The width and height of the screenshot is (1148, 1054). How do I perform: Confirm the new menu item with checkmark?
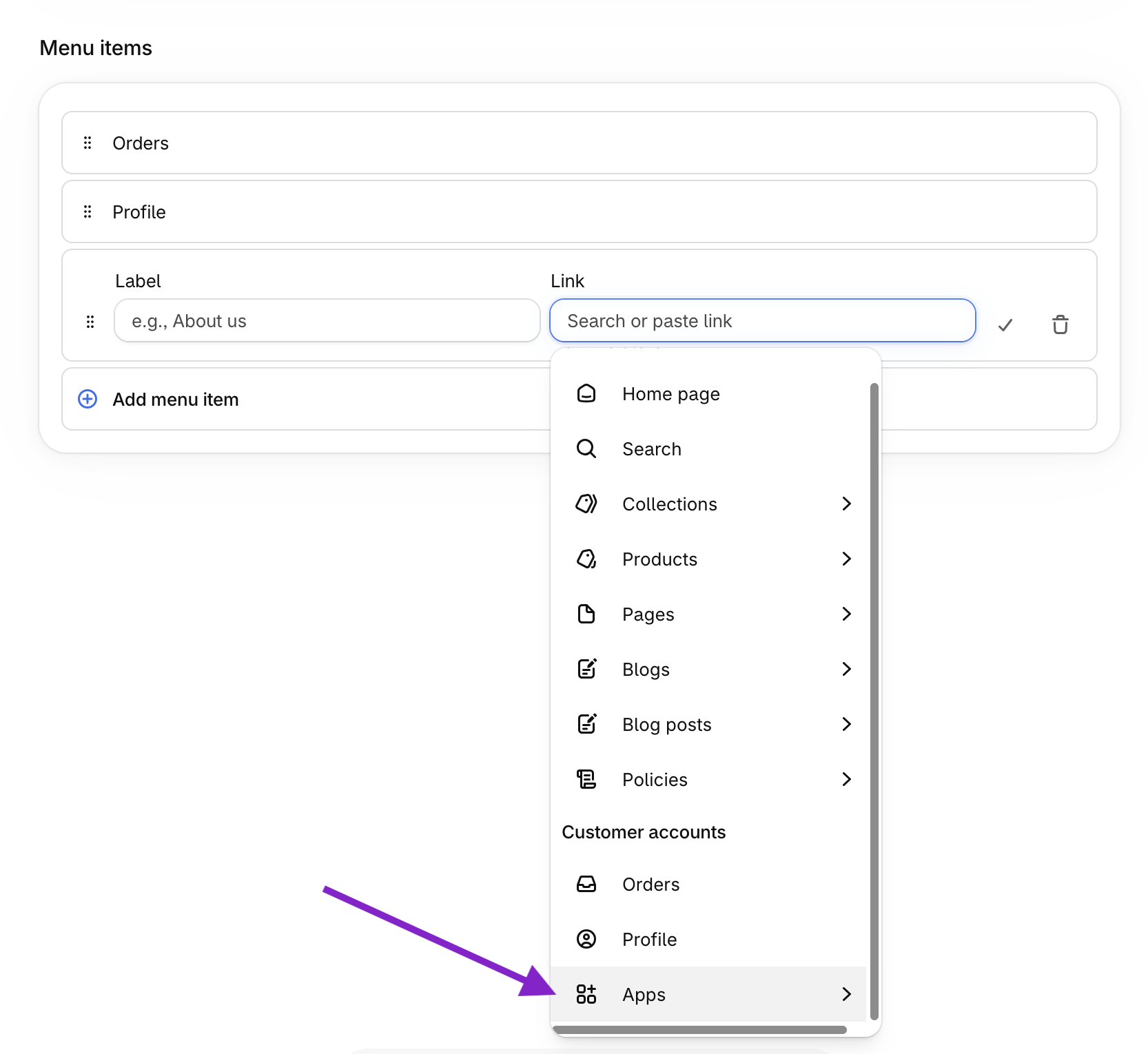[x=1005, y=324]
